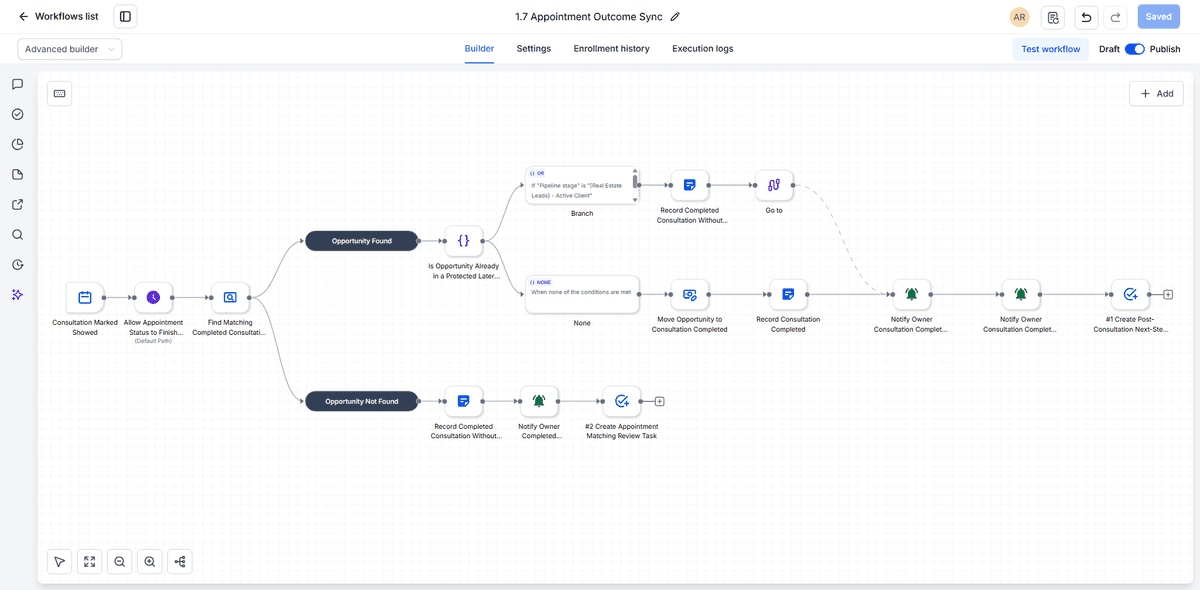Open the Execution logs tab

click(702, 49)
